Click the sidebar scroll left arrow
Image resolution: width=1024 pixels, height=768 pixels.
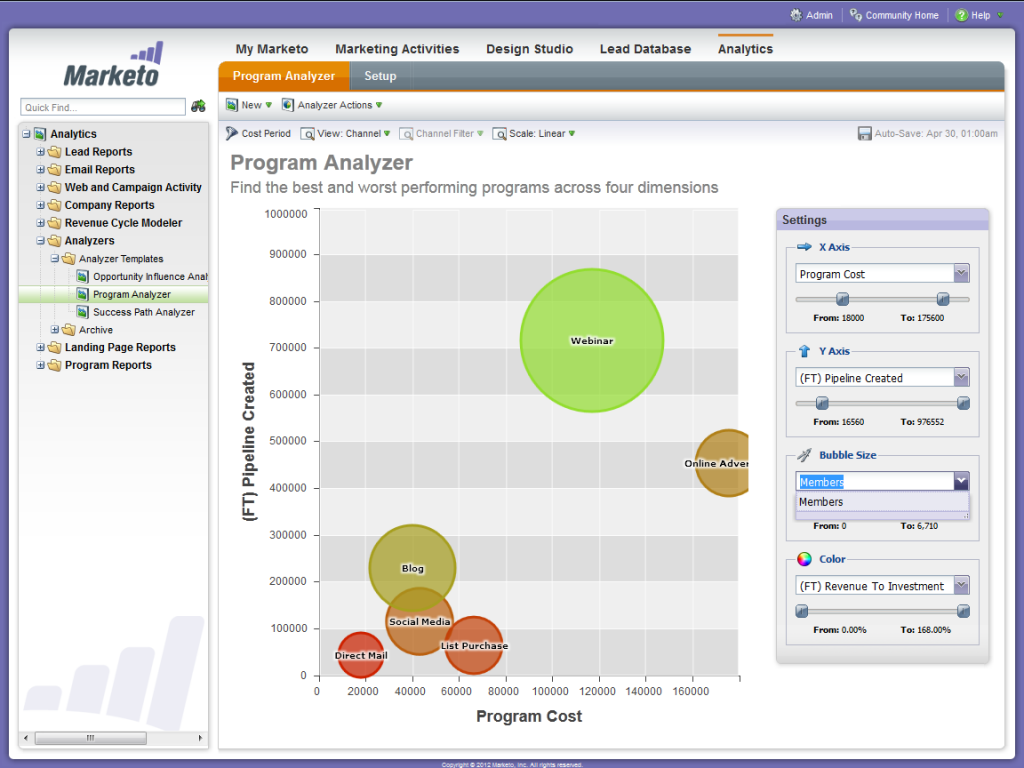[x=25, y=738]
